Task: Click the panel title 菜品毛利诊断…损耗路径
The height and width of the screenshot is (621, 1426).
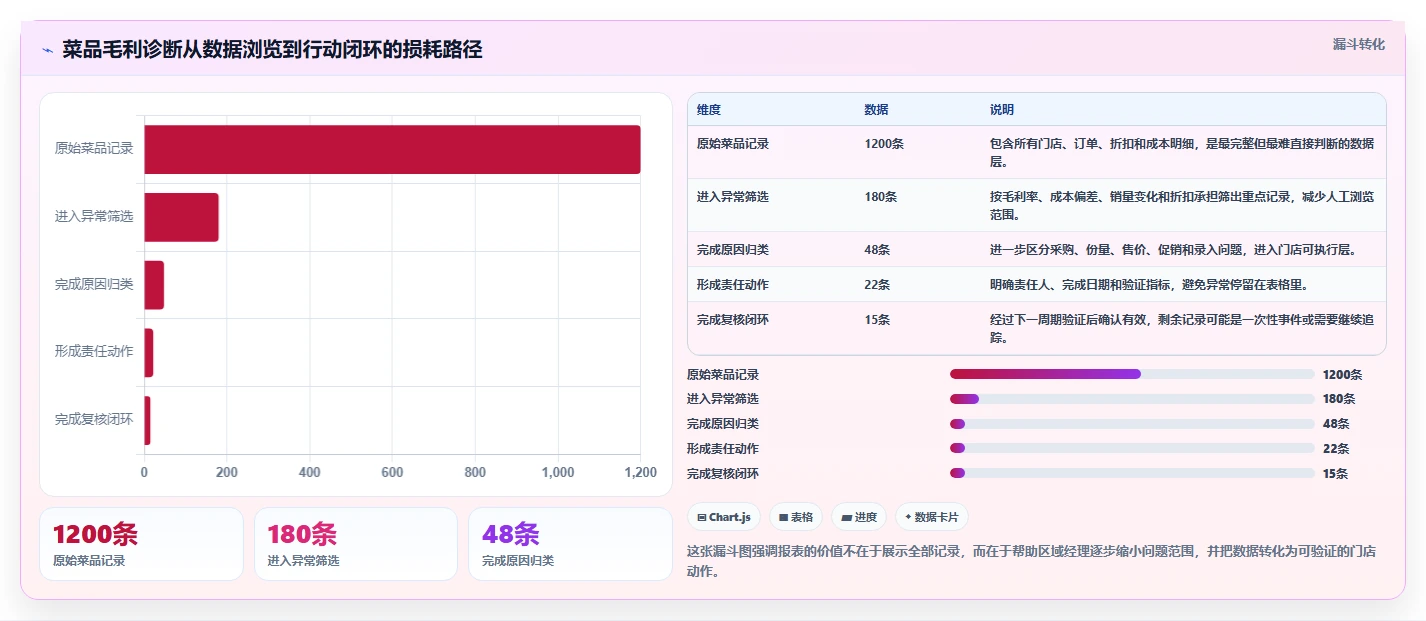Action: [x=272, y=49]
